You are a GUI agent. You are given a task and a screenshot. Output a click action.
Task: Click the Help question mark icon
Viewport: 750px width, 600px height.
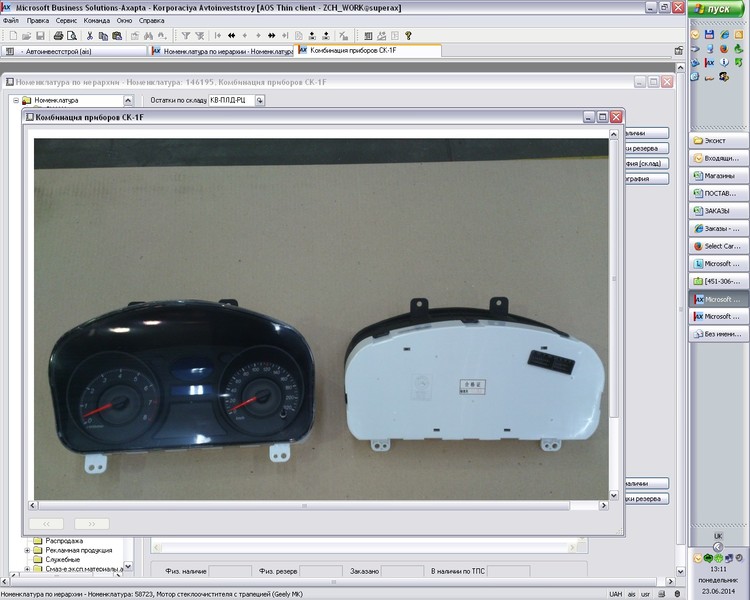pos(408,35)
